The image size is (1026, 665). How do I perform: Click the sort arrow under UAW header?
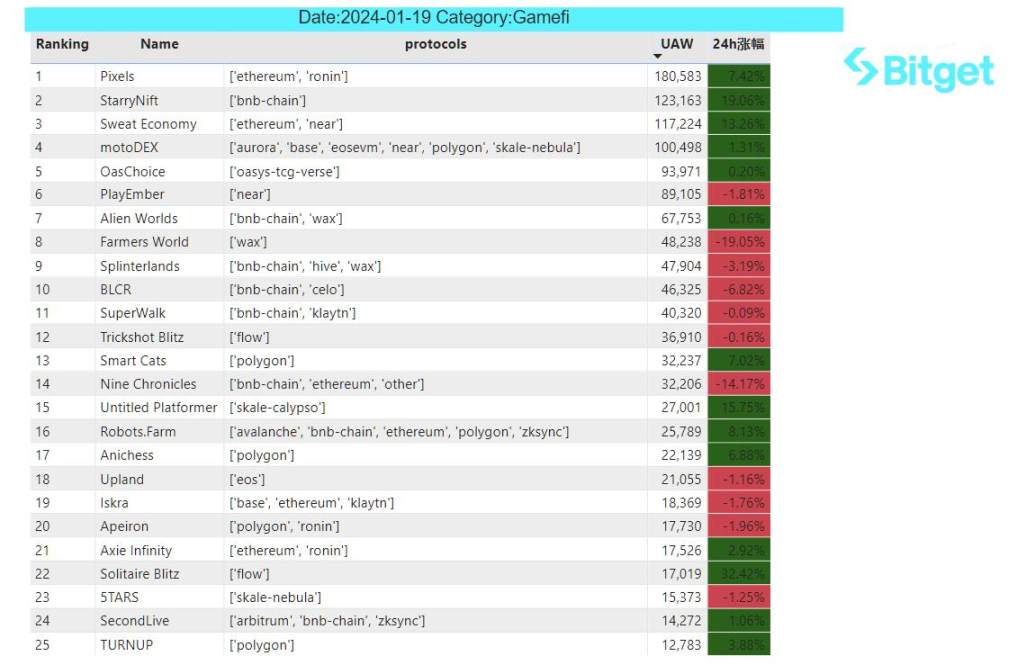pyautogui.click(x=657, y=57)
